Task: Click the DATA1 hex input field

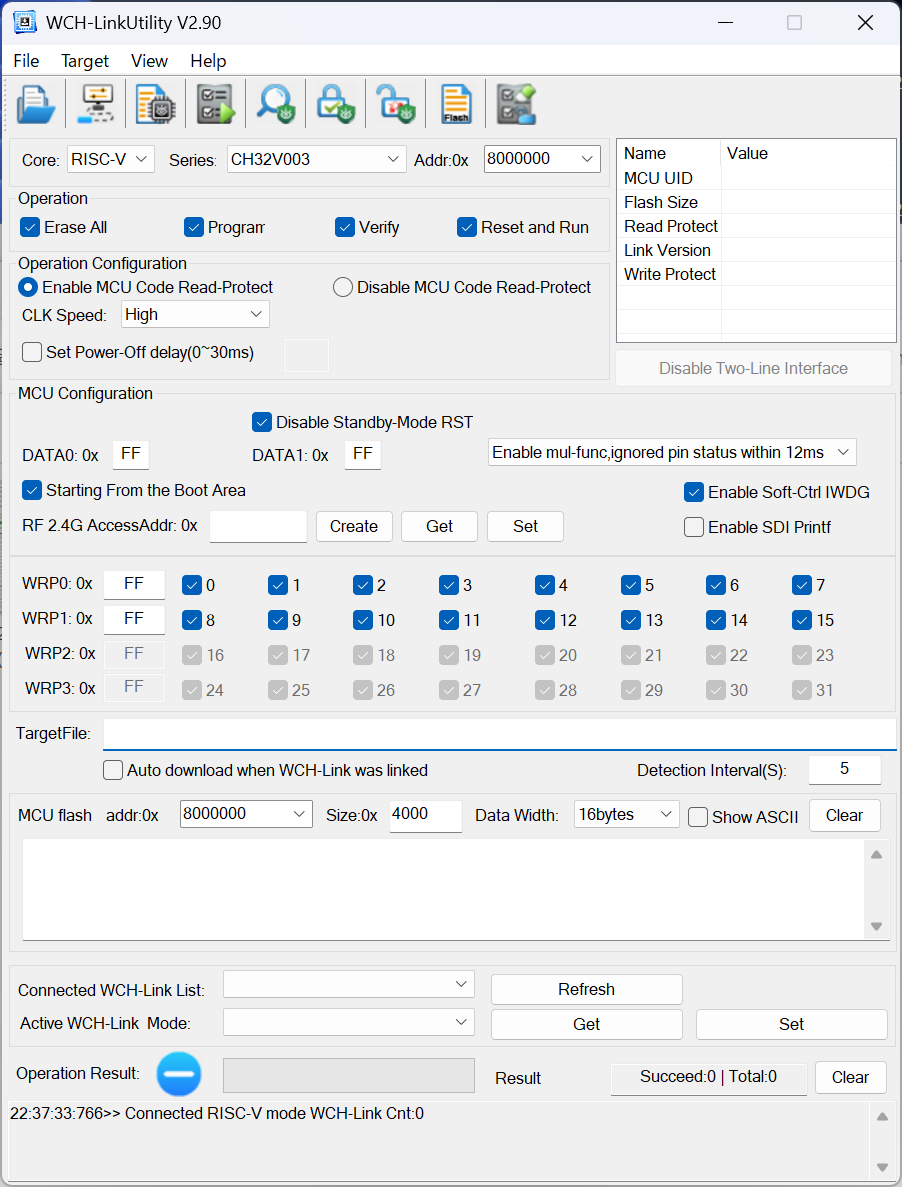Action: [362, 454]
